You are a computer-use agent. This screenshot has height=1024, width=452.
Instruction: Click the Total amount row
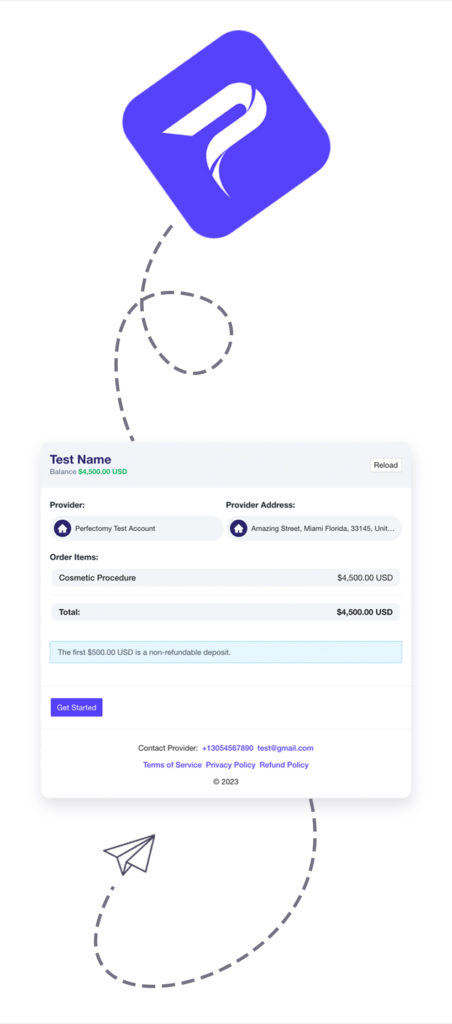click(226, 613)
